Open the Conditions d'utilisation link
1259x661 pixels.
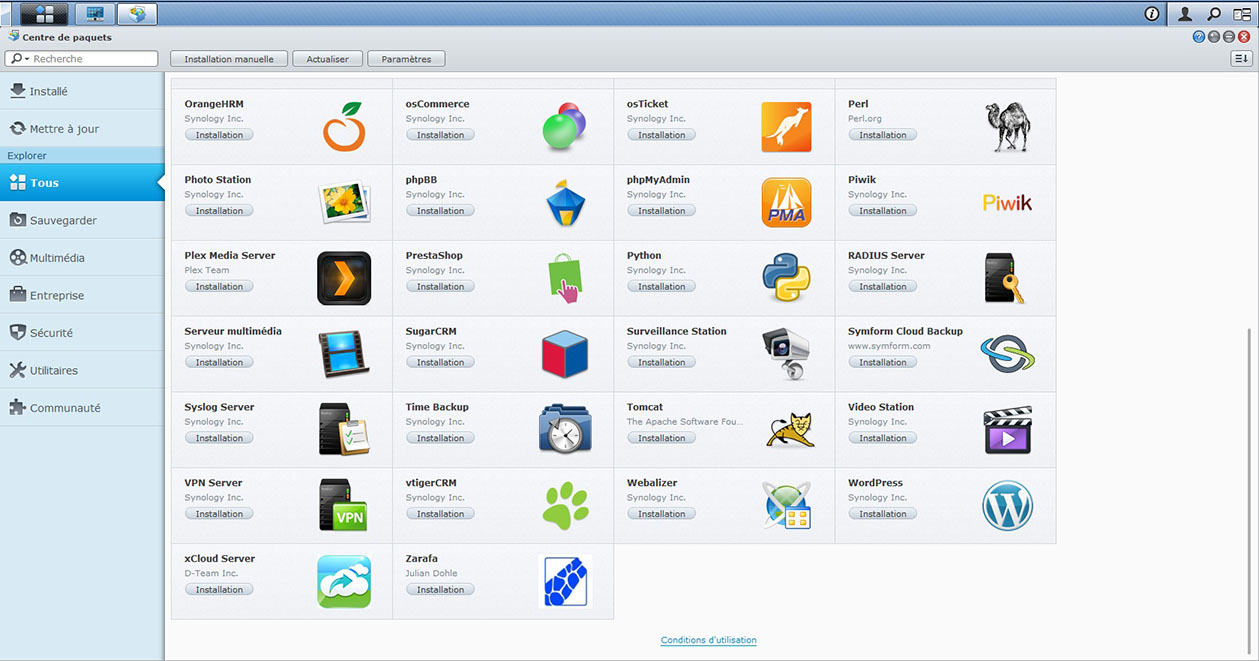pos(709,640)
